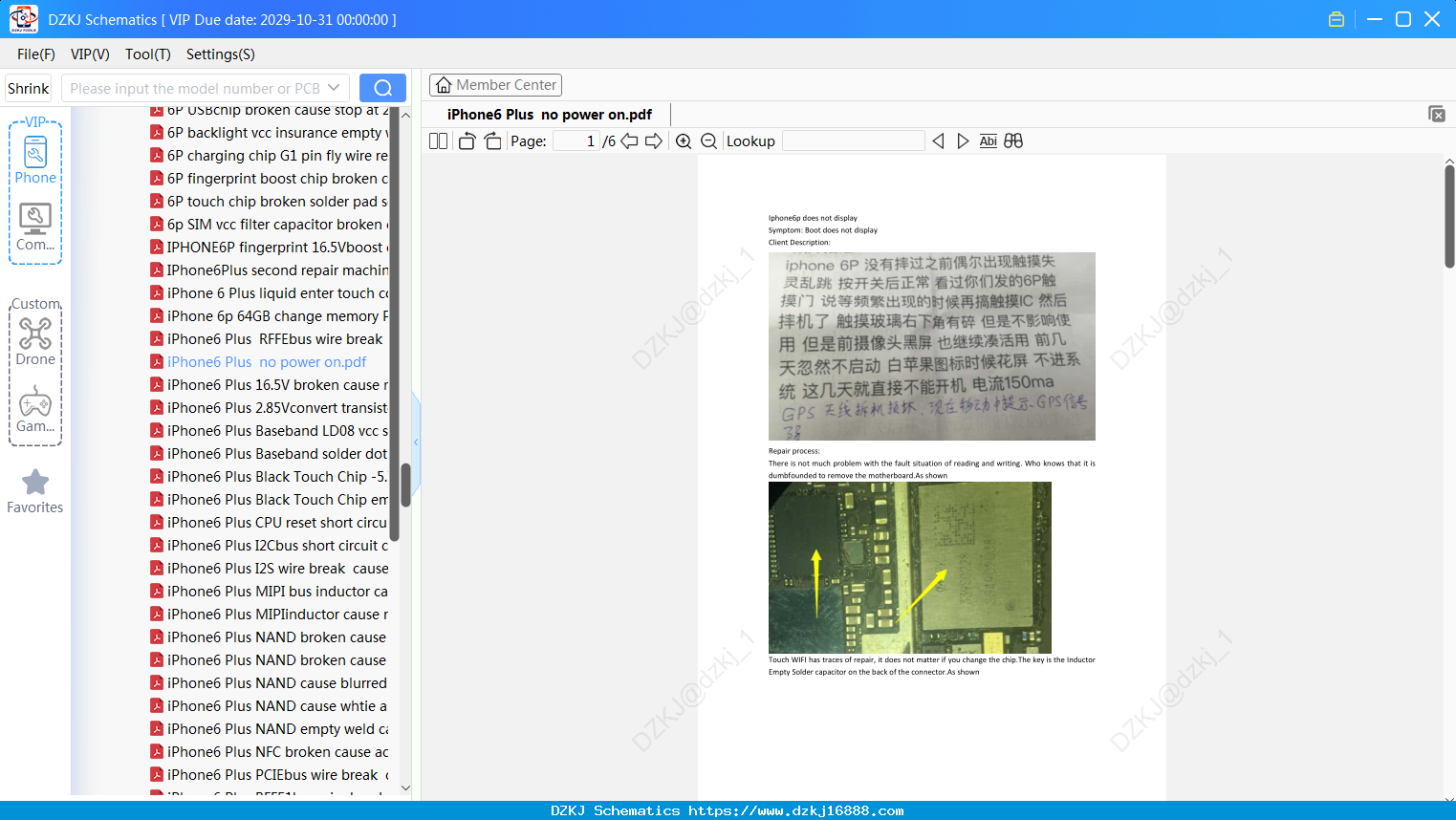Screen dimensions: 1456x820
Task: Open the model number dropdown arrow
Action: click(334, 88)
